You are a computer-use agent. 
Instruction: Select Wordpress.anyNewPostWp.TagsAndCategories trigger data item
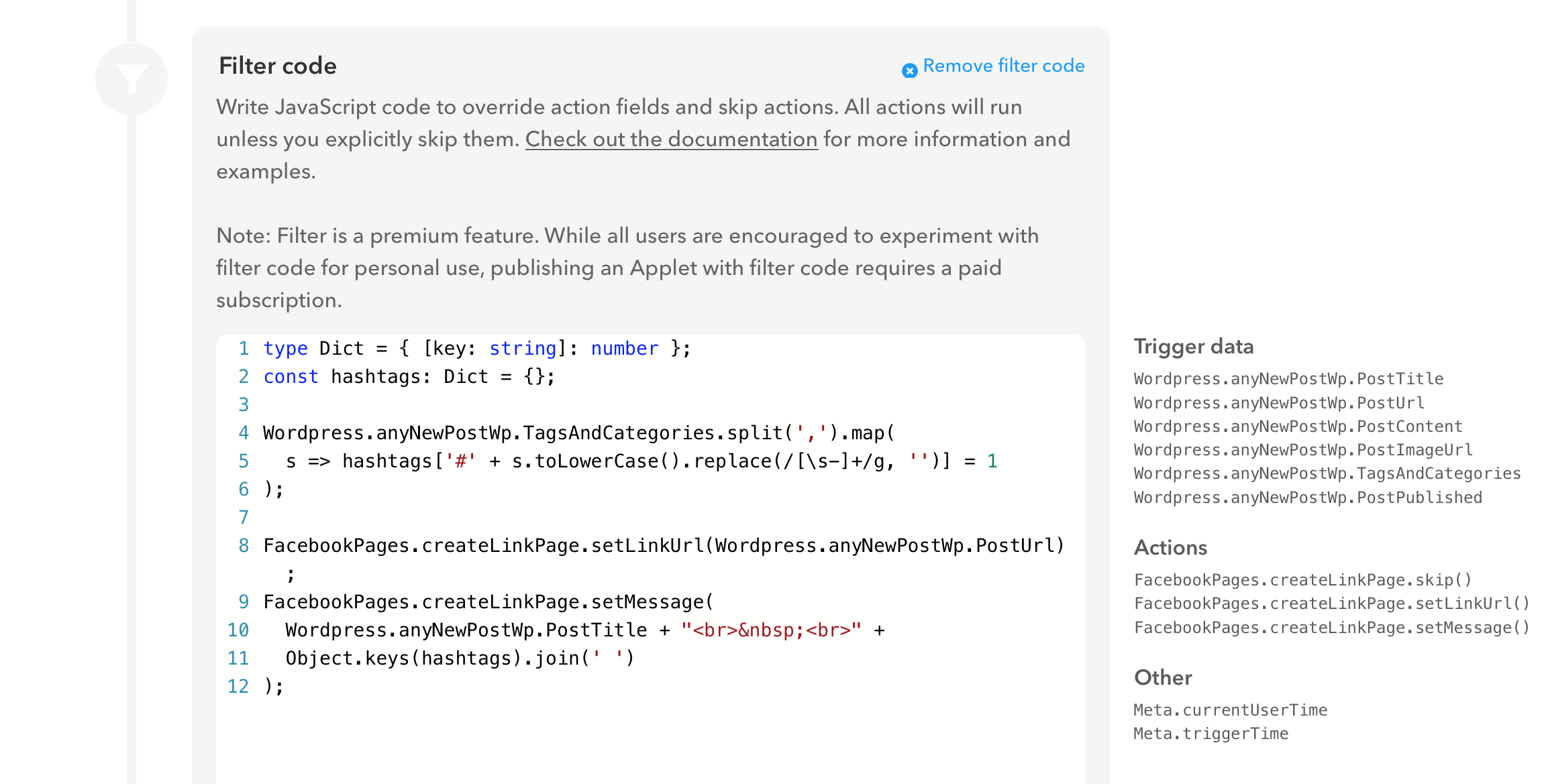coord(1327,473)
